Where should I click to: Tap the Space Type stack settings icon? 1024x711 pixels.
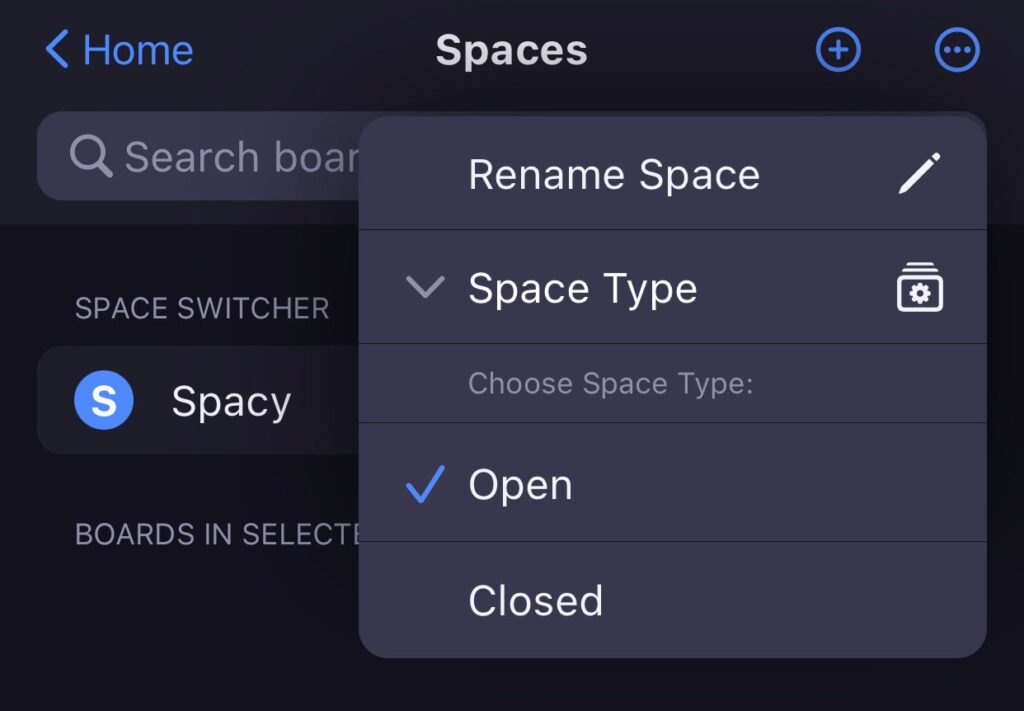(920, 288)
